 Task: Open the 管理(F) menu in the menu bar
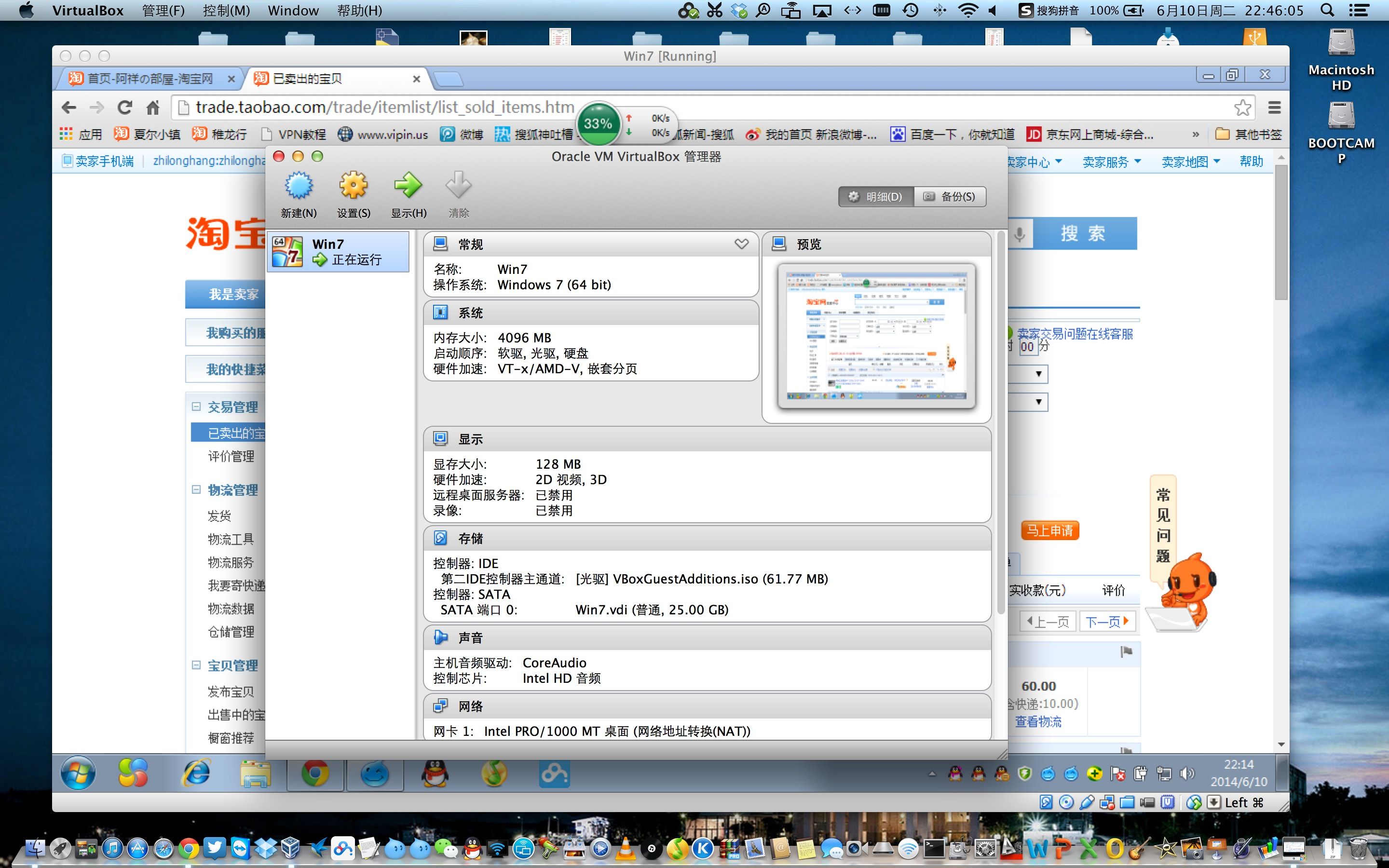(163, 10)
